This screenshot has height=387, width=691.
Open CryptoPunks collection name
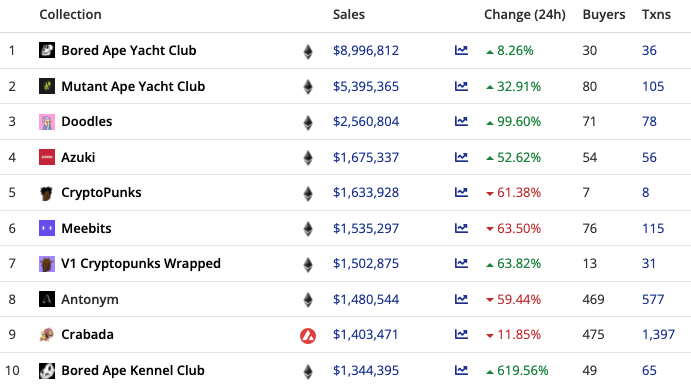(x=101, y=193)
